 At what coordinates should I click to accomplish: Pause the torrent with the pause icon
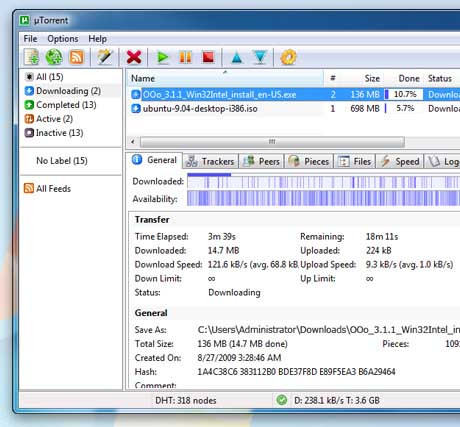pos(186,57)
